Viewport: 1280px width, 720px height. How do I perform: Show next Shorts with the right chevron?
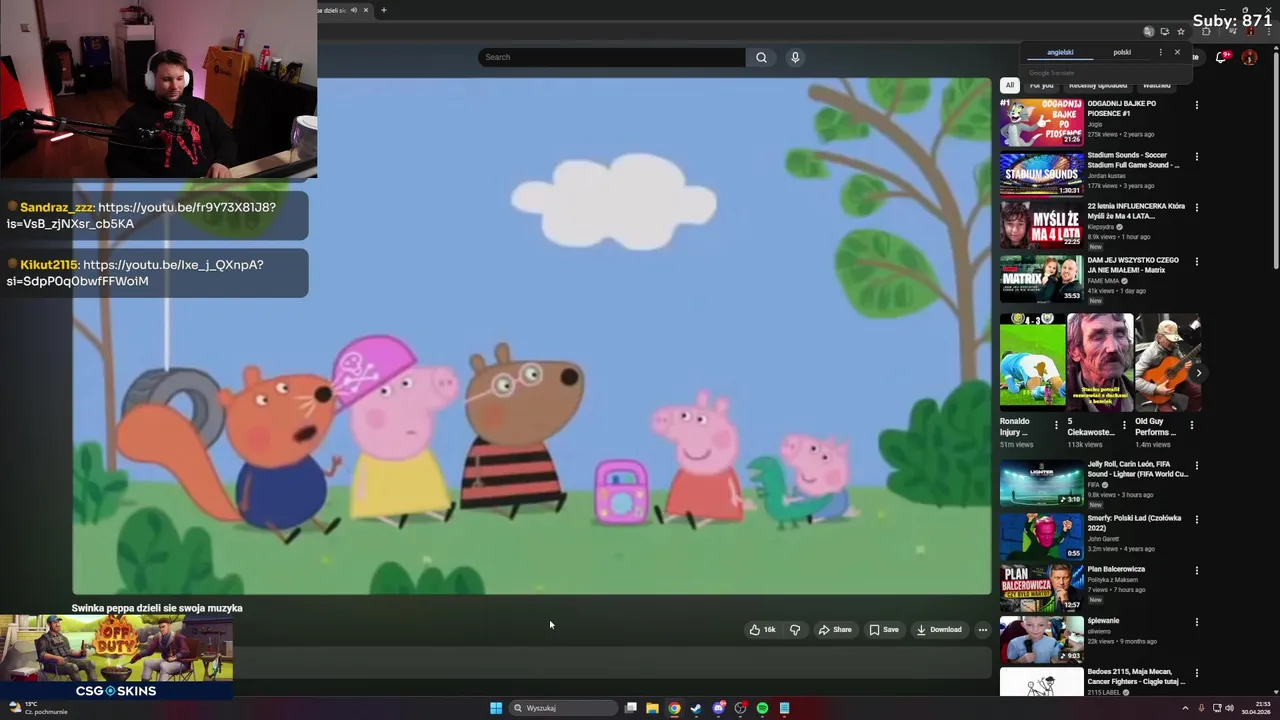click(1198, 373)
